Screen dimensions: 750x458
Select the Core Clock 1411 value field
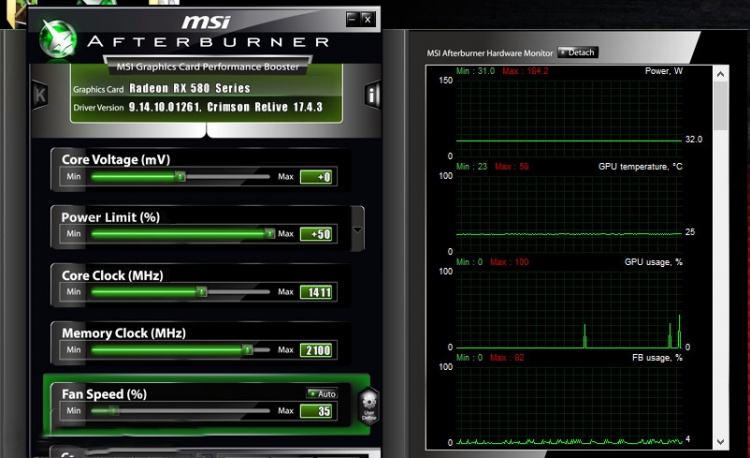tap(316, 292)
